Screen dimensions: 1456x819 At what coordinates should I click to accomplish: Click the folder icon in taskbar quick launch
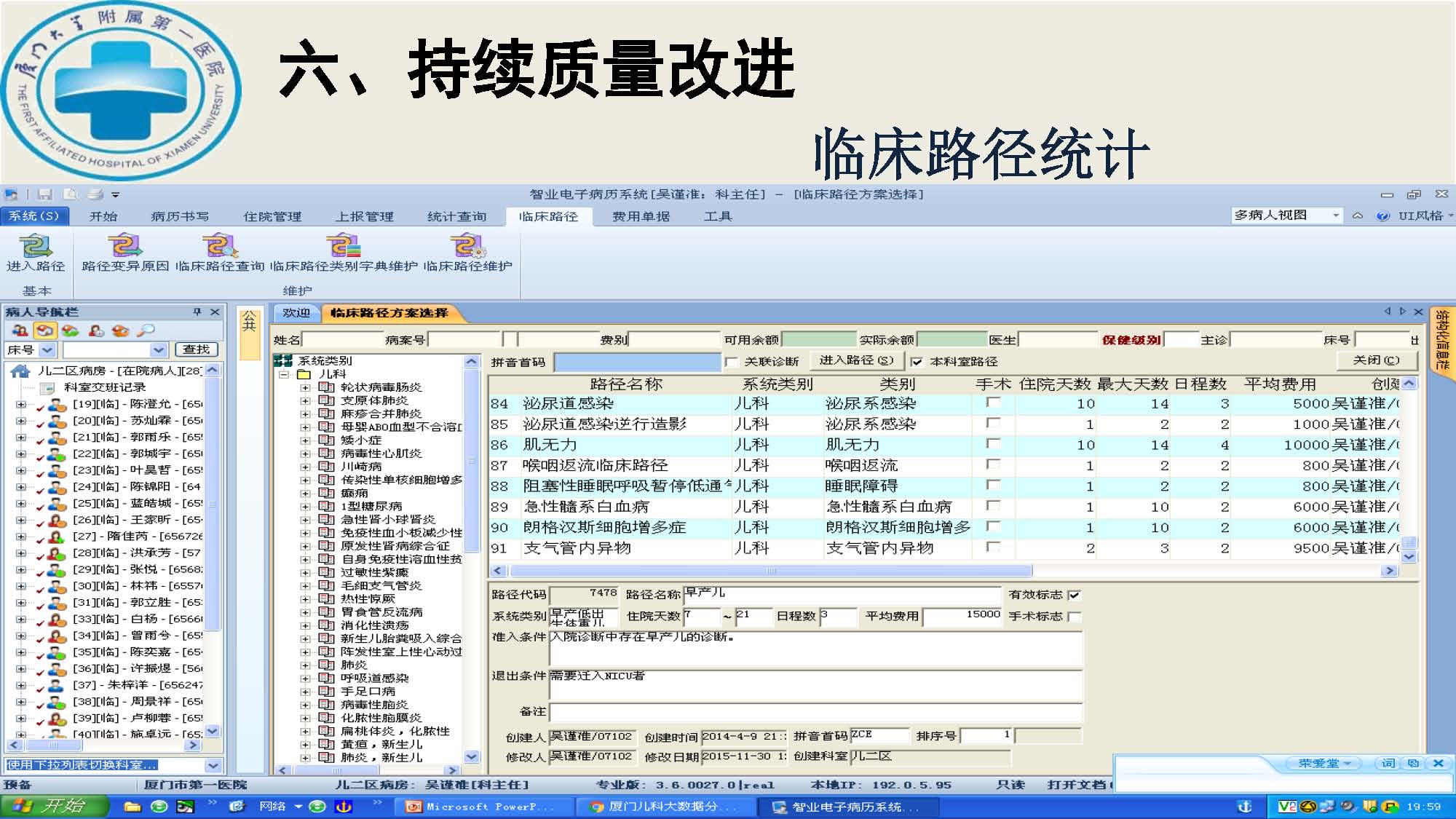pos(132,807)
